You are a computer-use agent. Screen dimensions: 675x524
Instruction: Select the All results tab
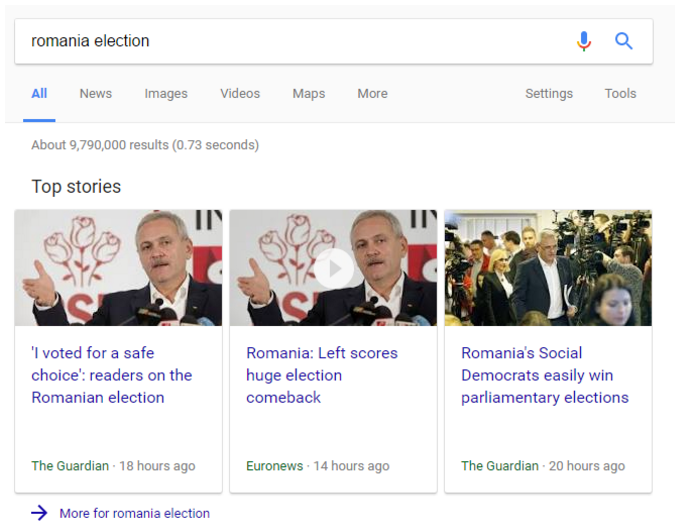click(x=39, y=93)
